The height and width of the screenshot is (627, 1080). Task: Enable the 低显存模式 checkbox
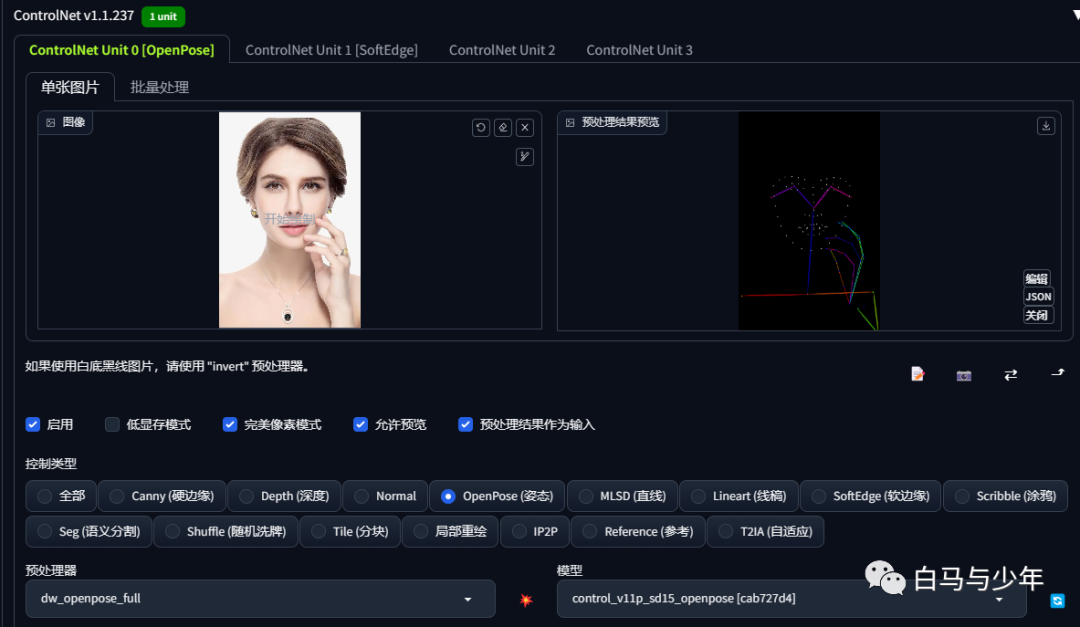pyautogui.click(x=112, y=424)
